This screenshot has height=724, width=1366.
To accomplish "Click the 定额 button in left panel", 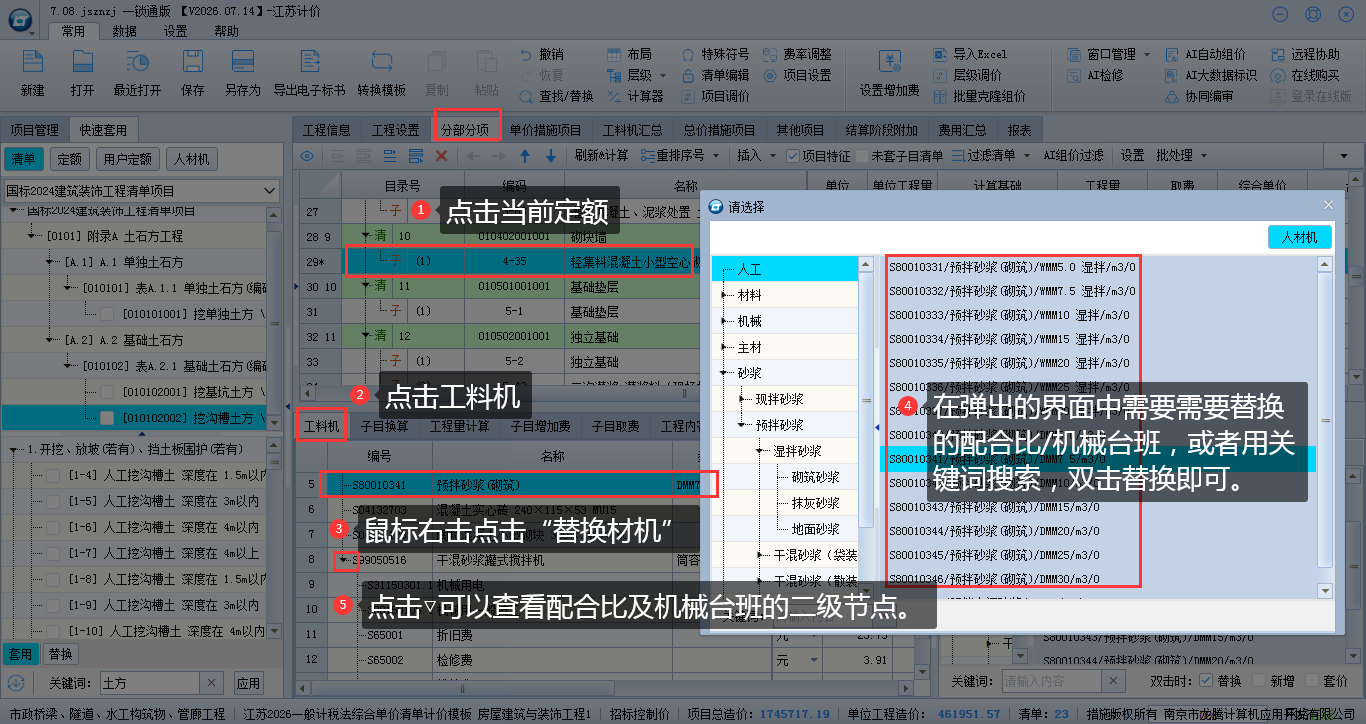I will pos(70,159).
